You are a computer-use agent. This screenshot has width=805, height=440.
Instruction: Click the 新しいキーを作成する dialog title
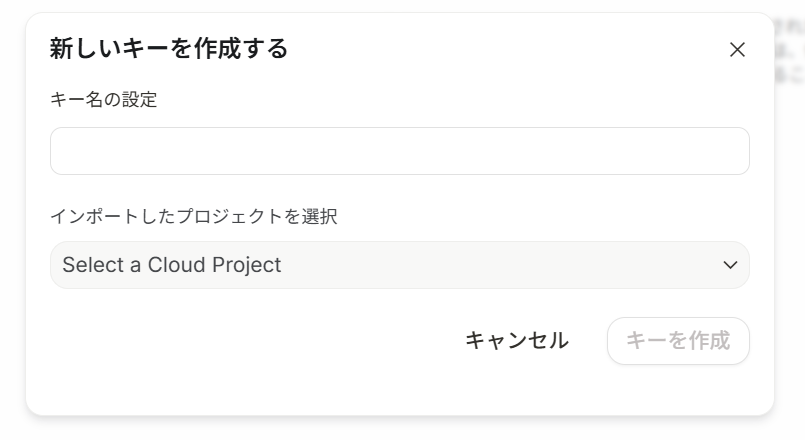(169, 48)
